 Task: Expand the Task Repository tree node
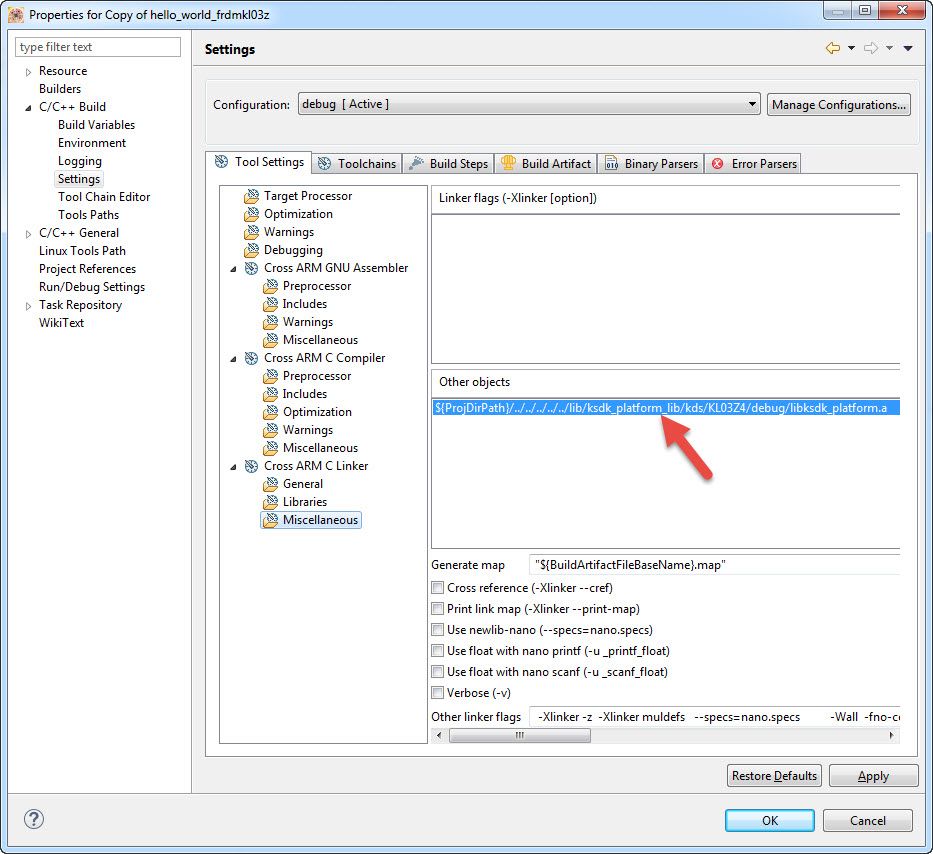tap(28, 306)
